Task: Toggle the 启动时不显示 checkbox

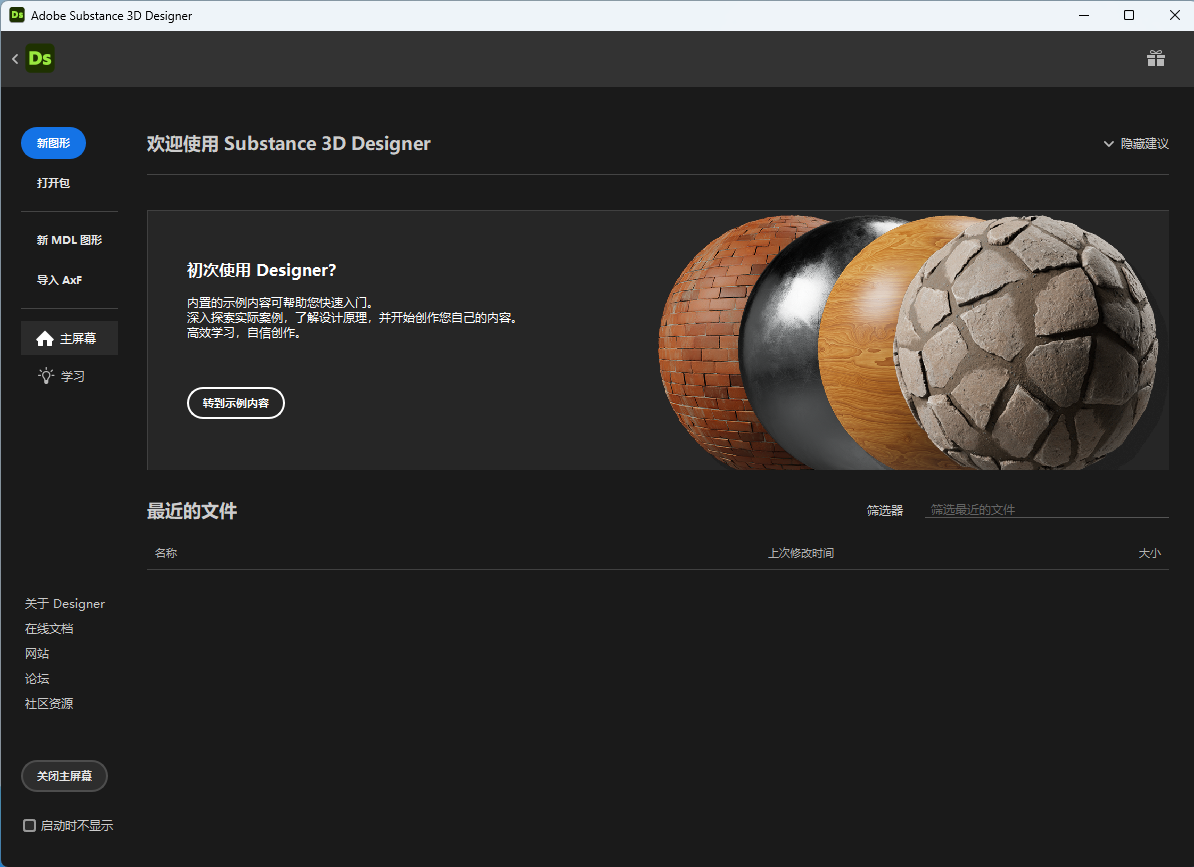Action: [30, 825]
